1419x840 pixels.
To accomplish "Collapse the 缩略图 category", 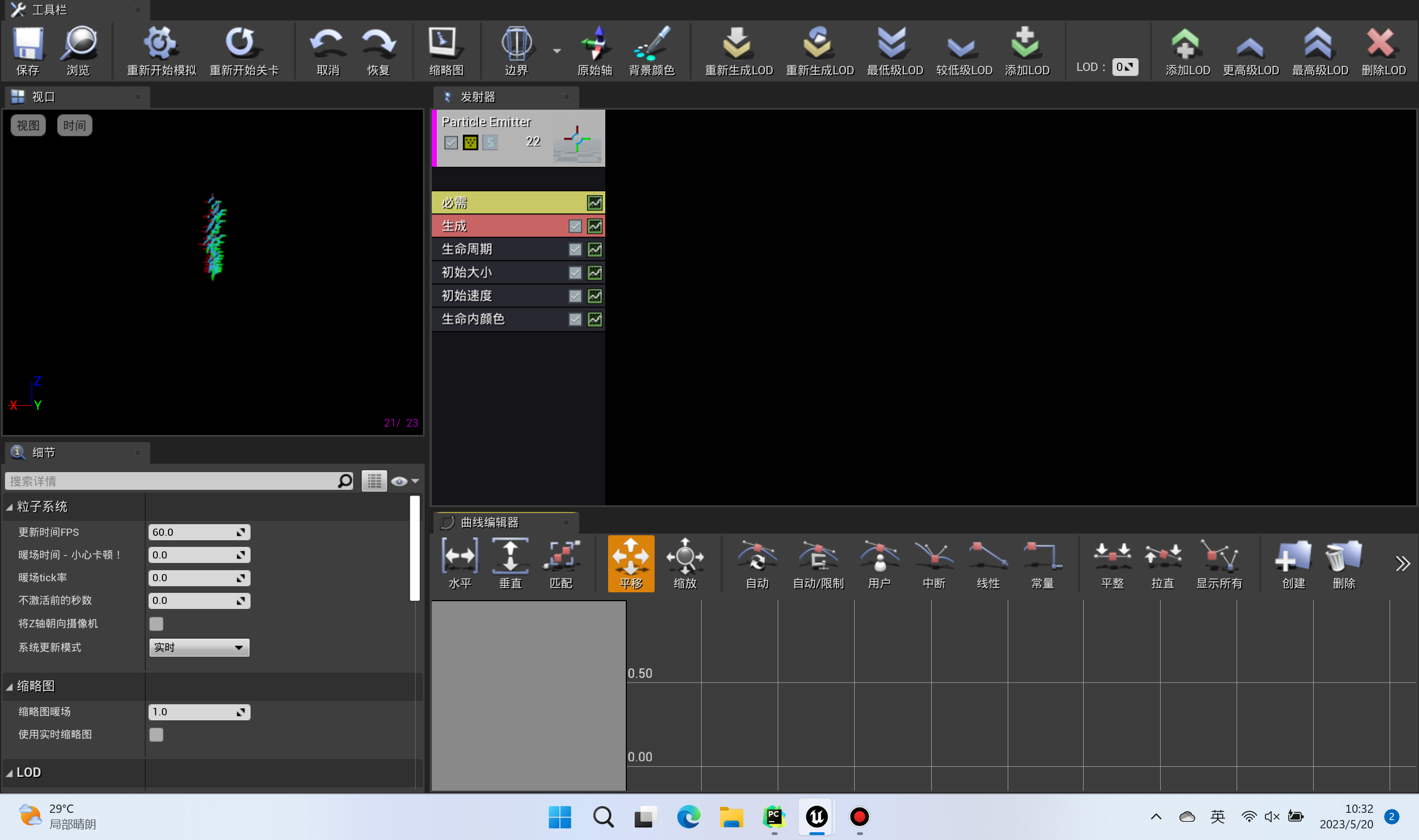I will click(9, 687).
